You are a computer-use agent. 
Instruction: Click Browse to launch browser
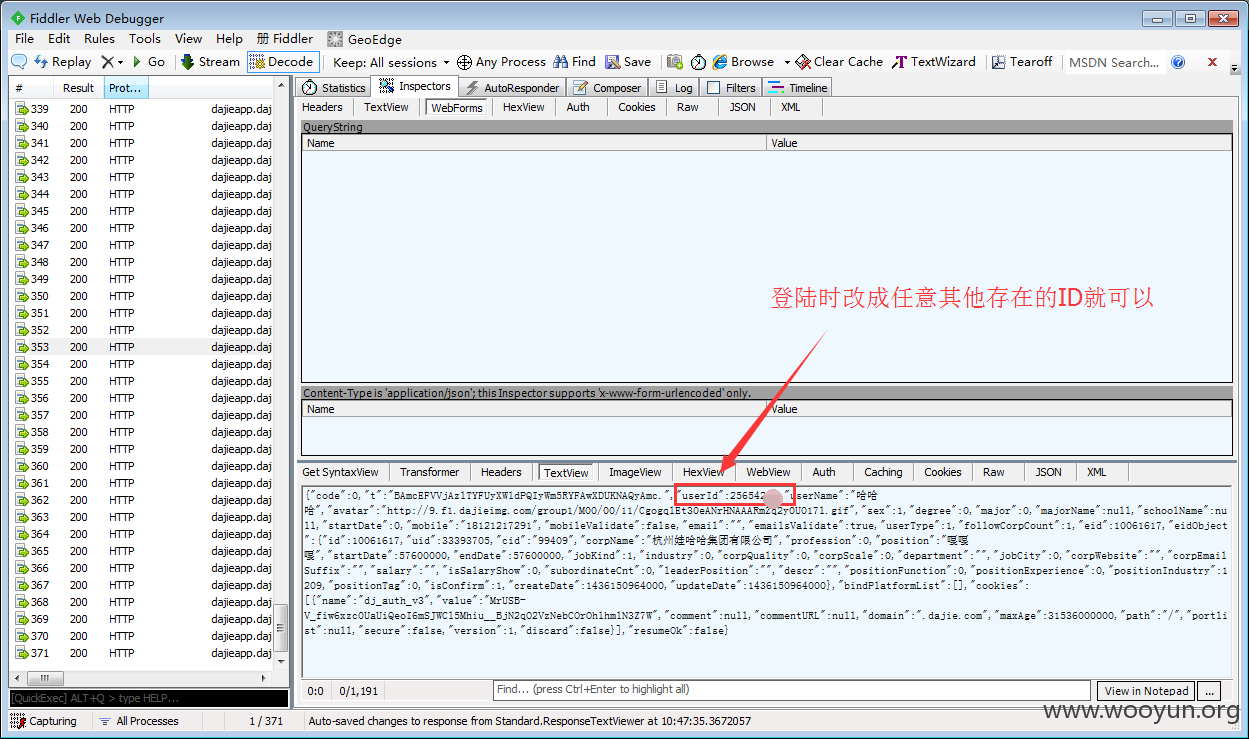coord(743,62)
